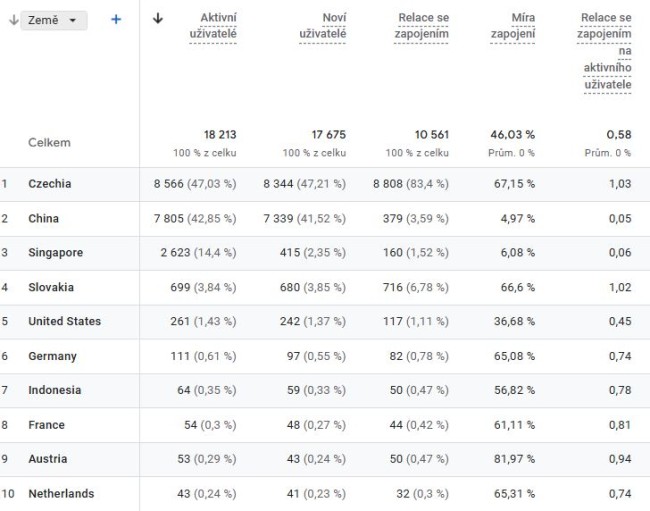
Task: Select the China country row
Action: point(325,219)
